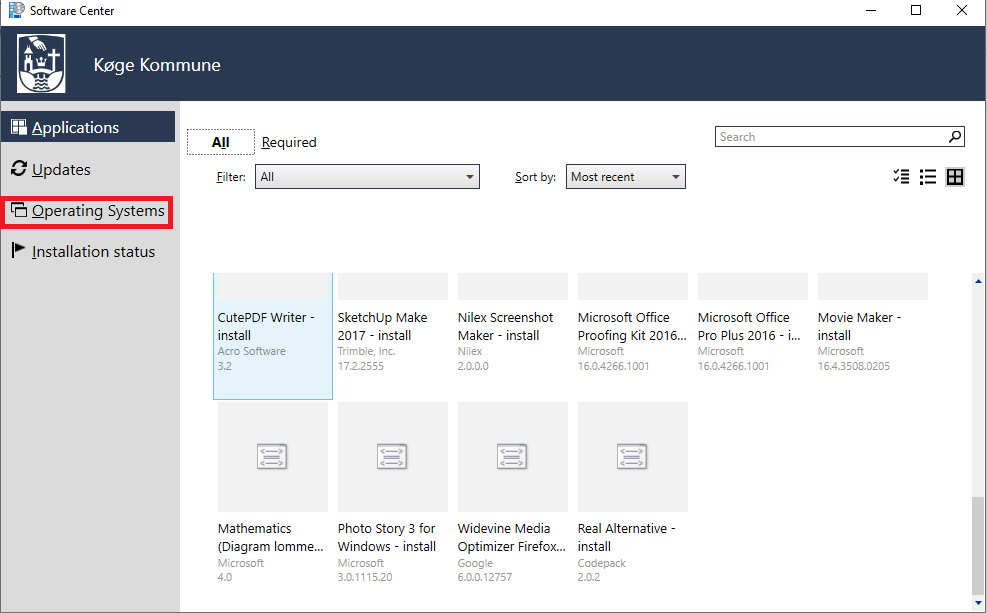Click the search magnifier icon

pyautogui.click(x=955, y=137)
